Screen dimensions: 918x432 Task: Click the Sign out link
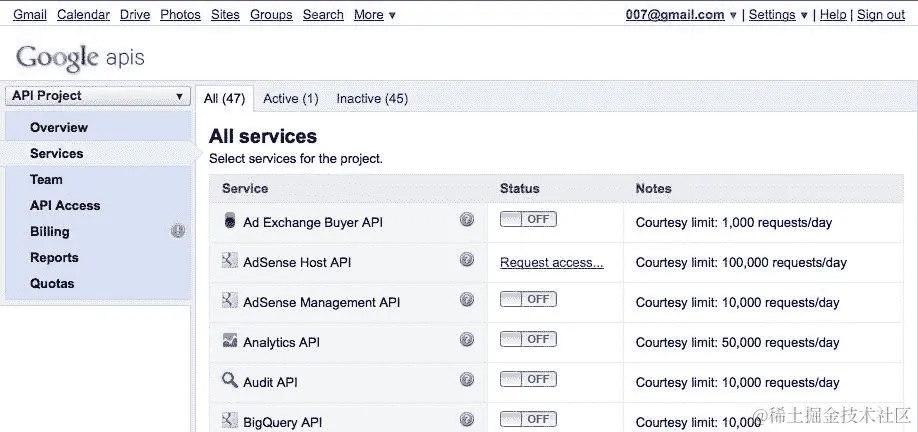(881, 15)
